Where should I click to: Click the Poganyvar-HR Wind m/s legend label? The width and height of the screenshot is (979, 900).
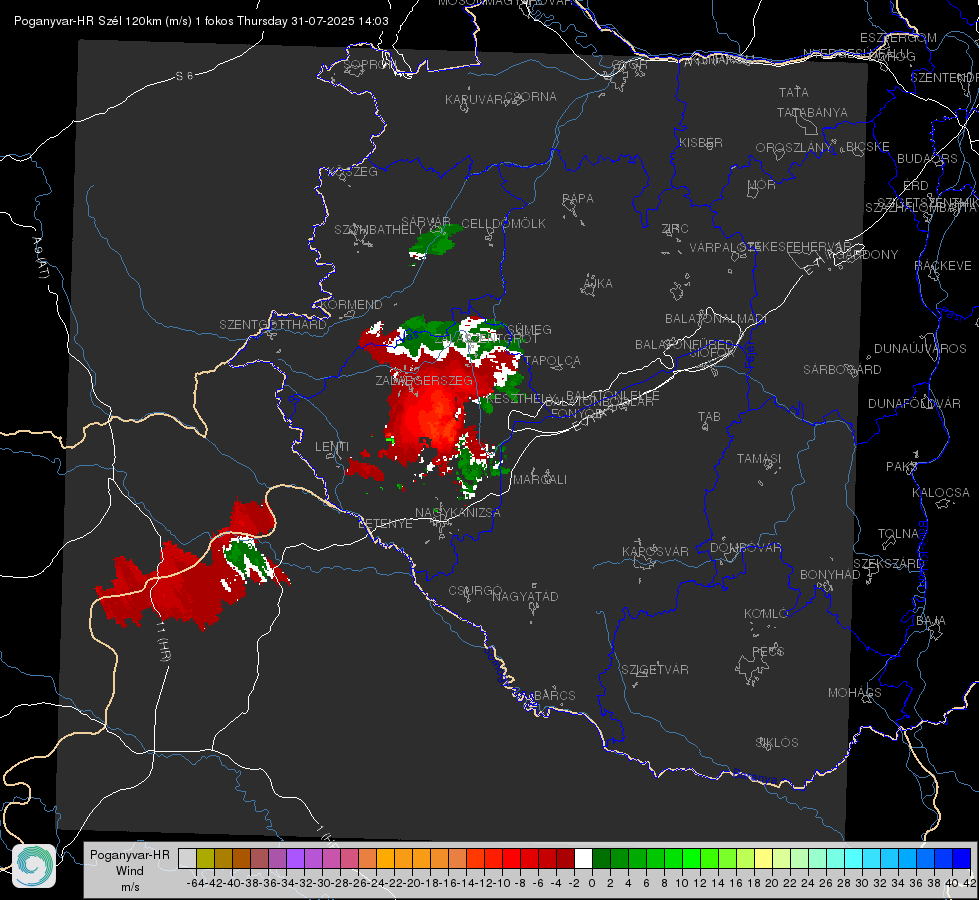click(x=130, y=871)
